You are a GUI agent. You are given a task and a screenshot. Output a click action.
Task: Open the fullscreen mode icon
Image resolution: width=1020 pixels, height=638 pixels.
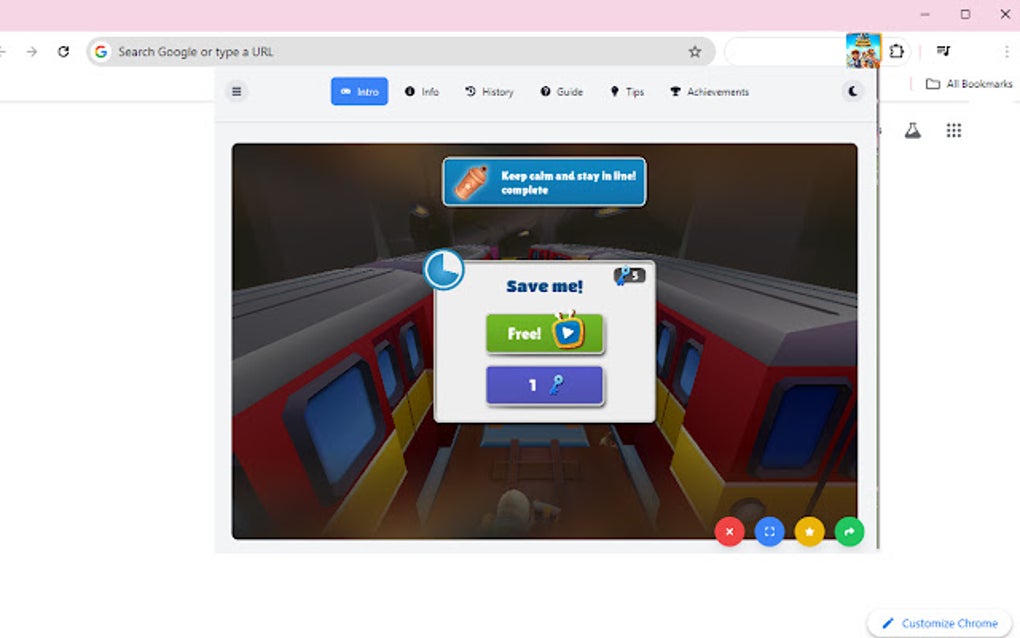click(769, 531)
